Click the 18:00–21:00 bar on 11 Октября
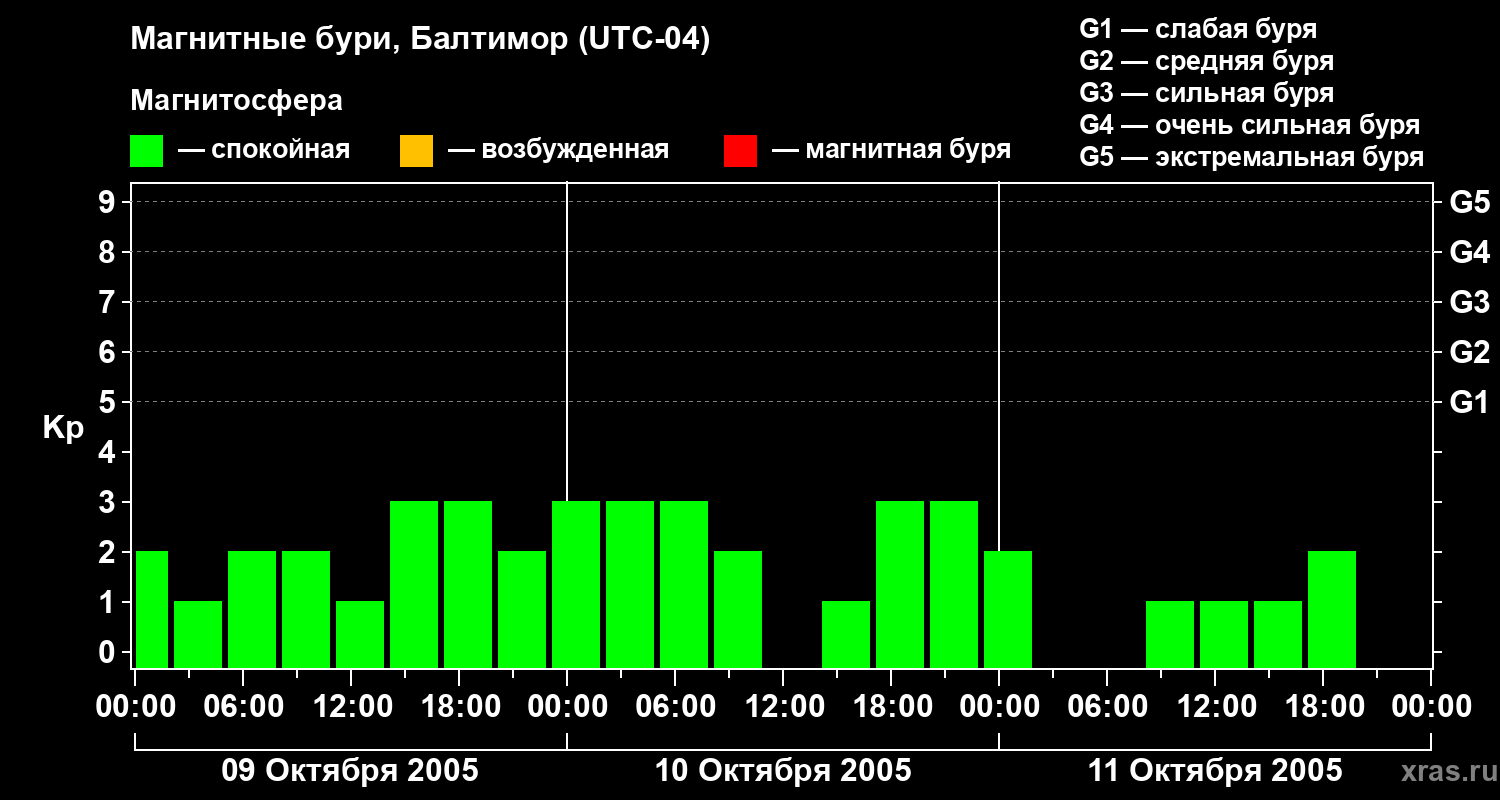Image resolution: width=1500 pixels, height=800 pixels. [x=1332, y=609]
